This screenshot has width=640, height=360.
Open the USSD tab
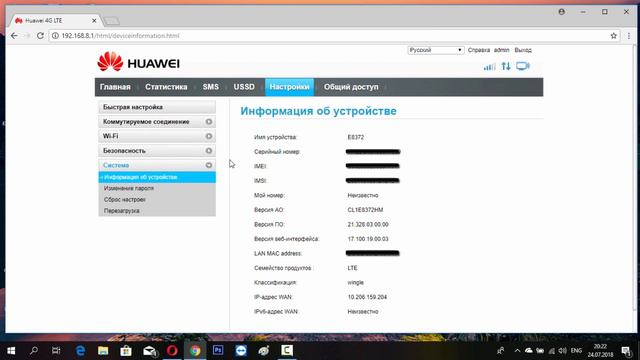pyautogui.click(x=244, y=87)
